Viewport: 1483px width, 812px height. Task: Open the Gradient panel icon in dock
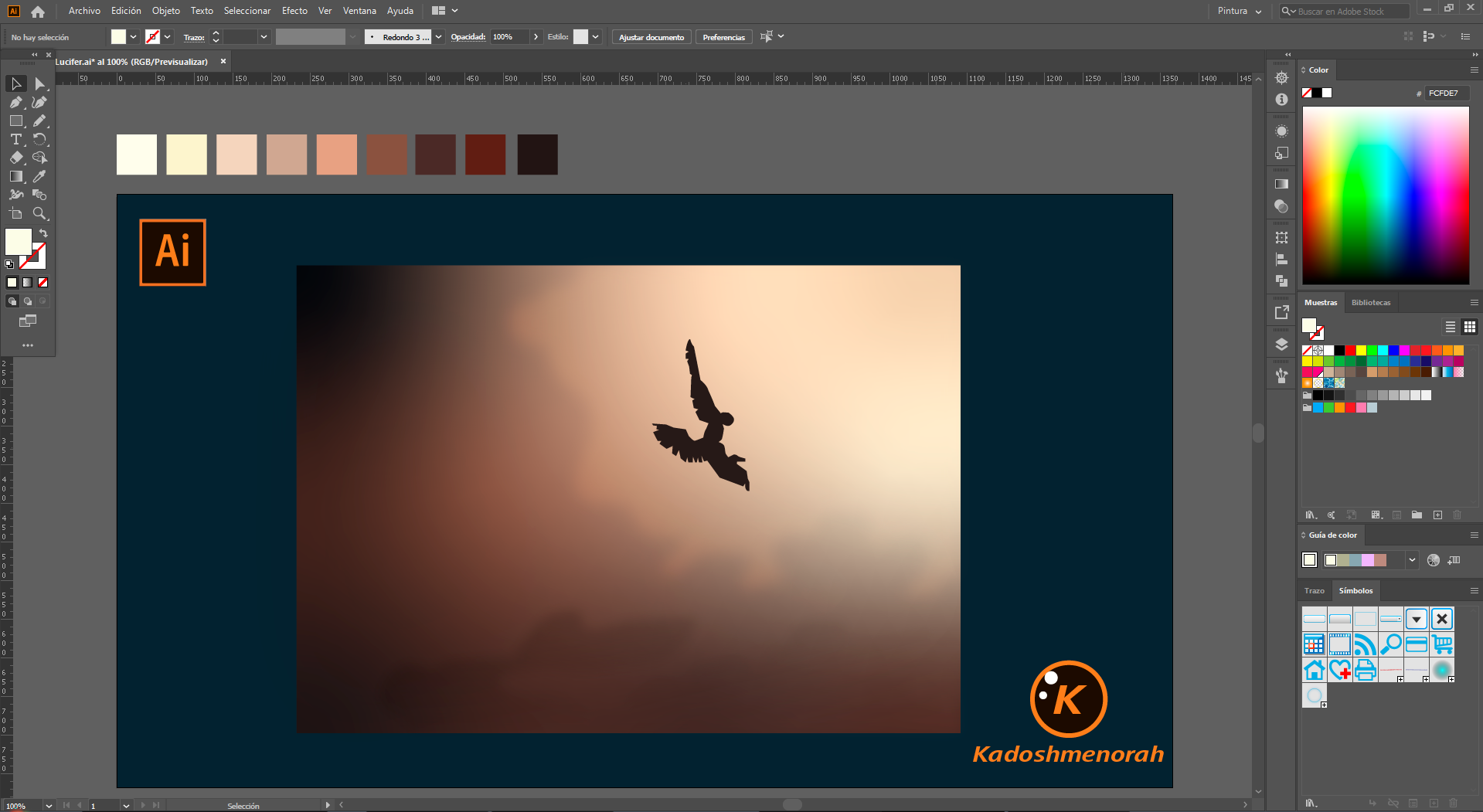[x=1281, y=184]
